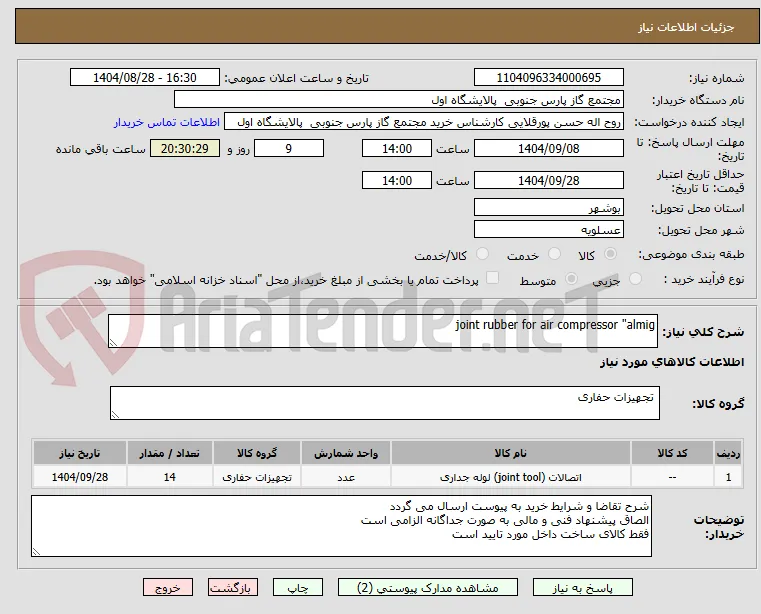Click the delivery city field عسلویه
Viewport: 761px width, 614px height.
(548, 229)
